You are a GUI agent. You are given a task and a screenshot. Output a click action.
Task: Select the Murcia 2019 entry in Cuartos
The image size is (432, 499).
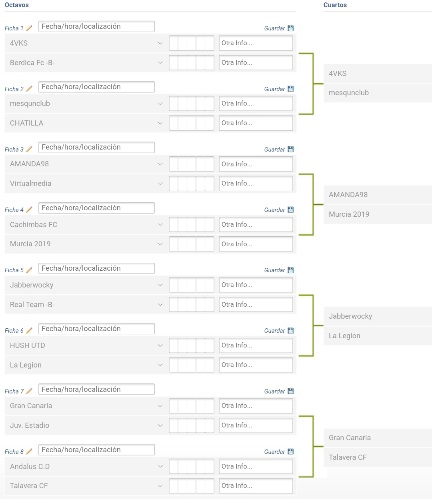(378, 214)
